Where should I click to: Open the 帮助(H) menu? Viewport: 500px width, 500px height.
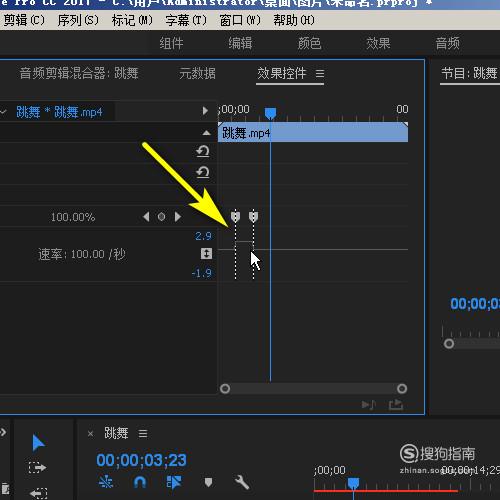click(294, 20)
